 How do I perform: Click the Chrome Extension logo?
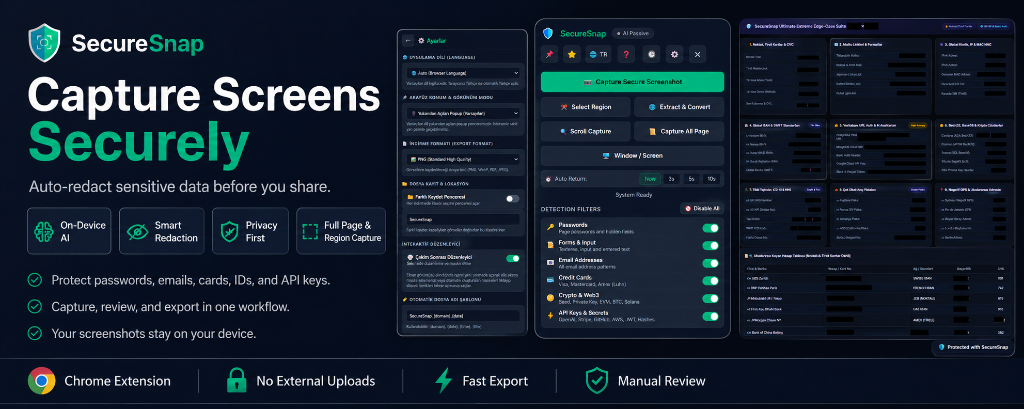(x=41, y=381)
